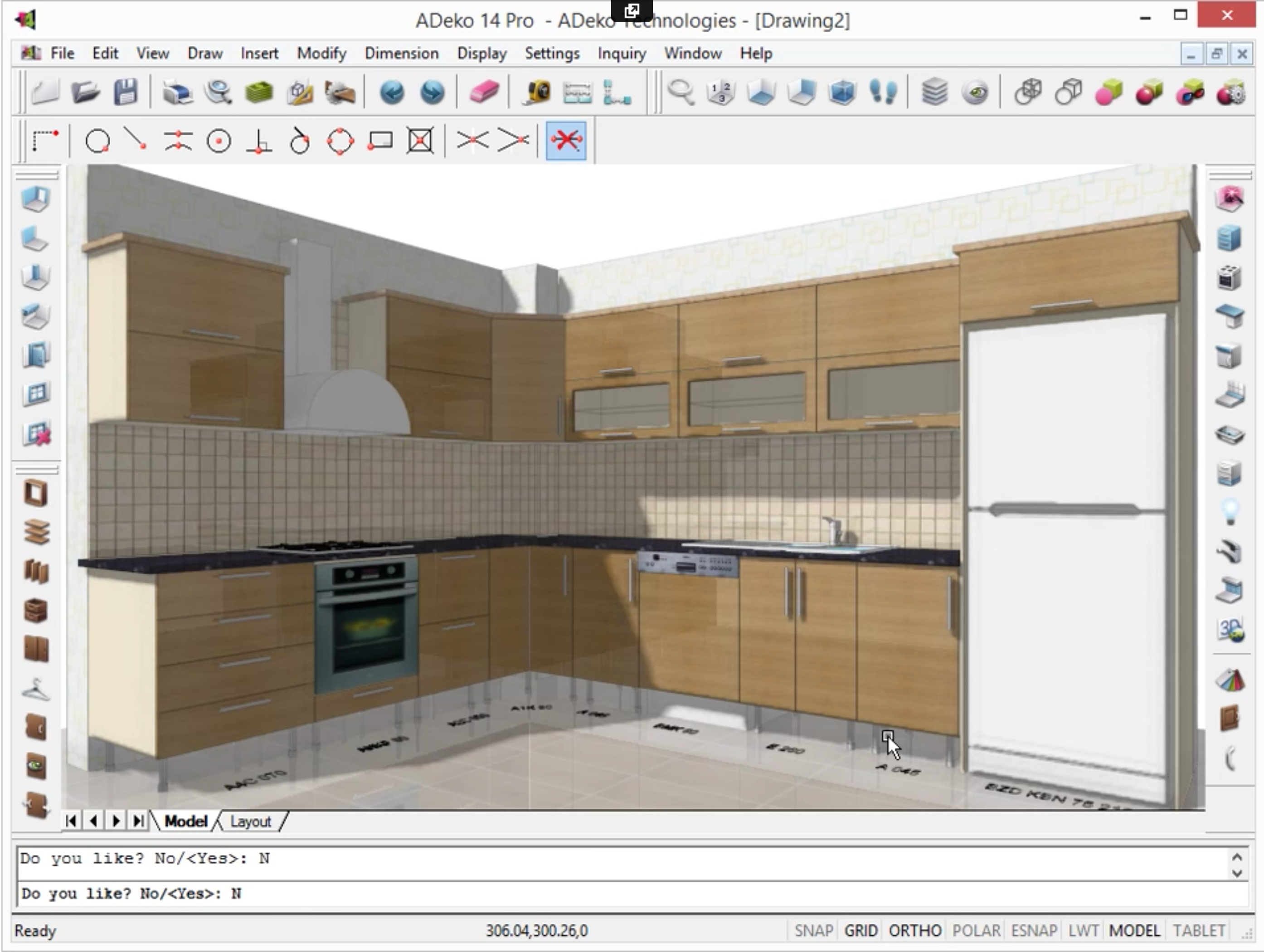Click the footprints walk-through icon
Screen dimensions: 1264x952
coord(883,92)
